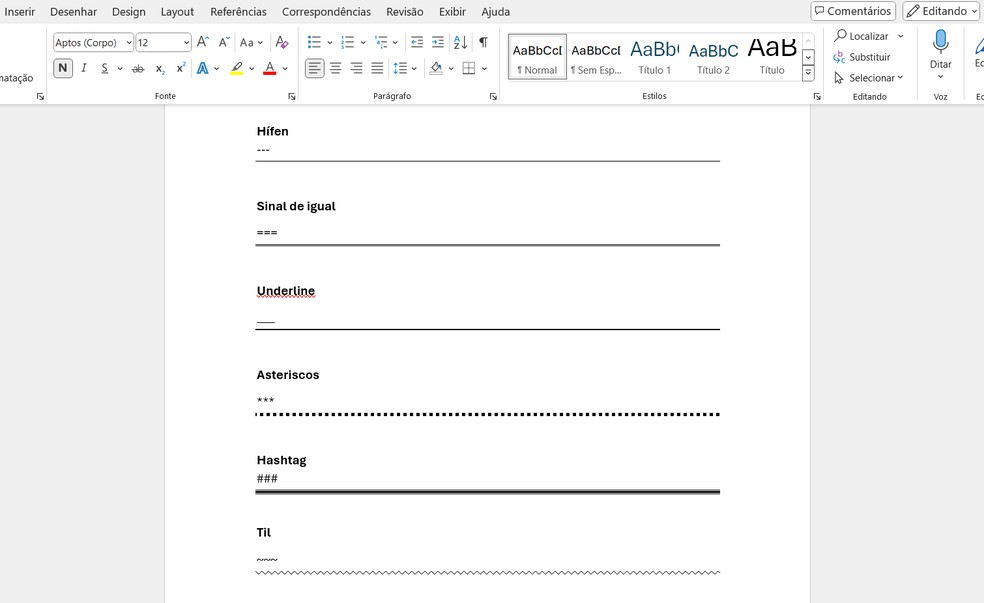Viewport: 984px width, 603px height.
Task: Increase the paragraph indent
Action: [x=438, y=42]
